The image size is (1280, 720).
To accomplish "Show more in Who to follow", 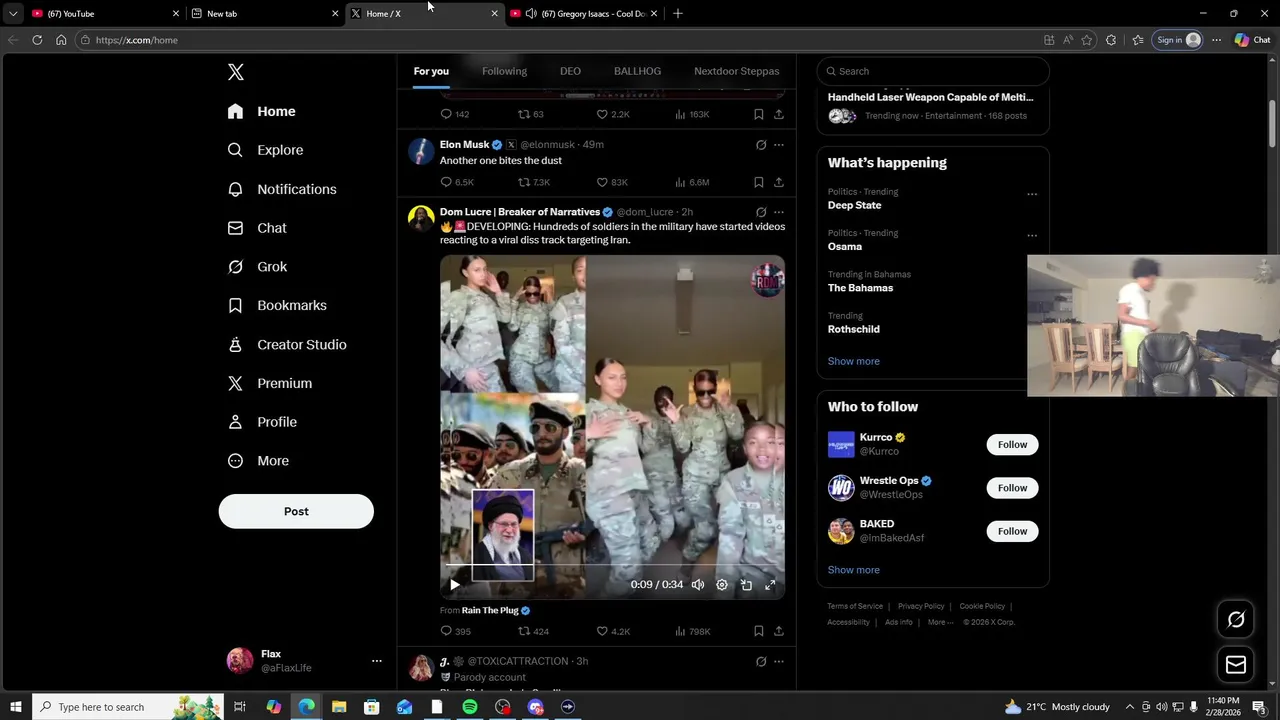I will coord(853,570).
